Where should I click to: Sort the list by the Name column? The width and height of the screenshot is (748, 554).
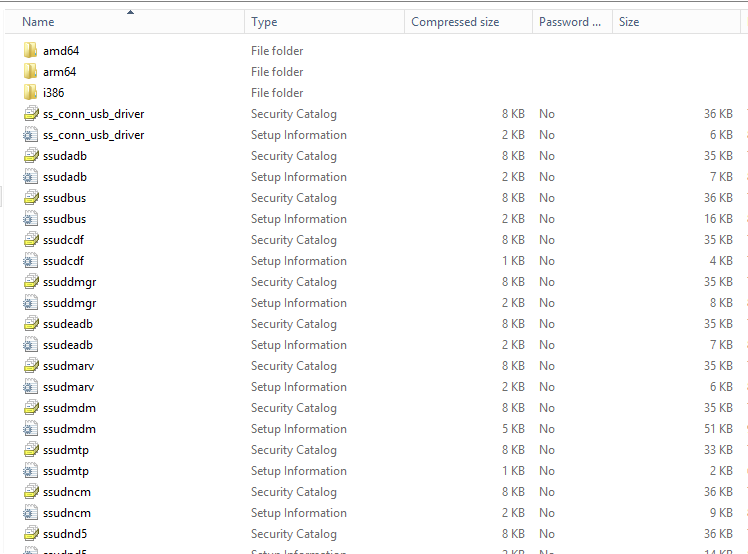coord(38,22)
